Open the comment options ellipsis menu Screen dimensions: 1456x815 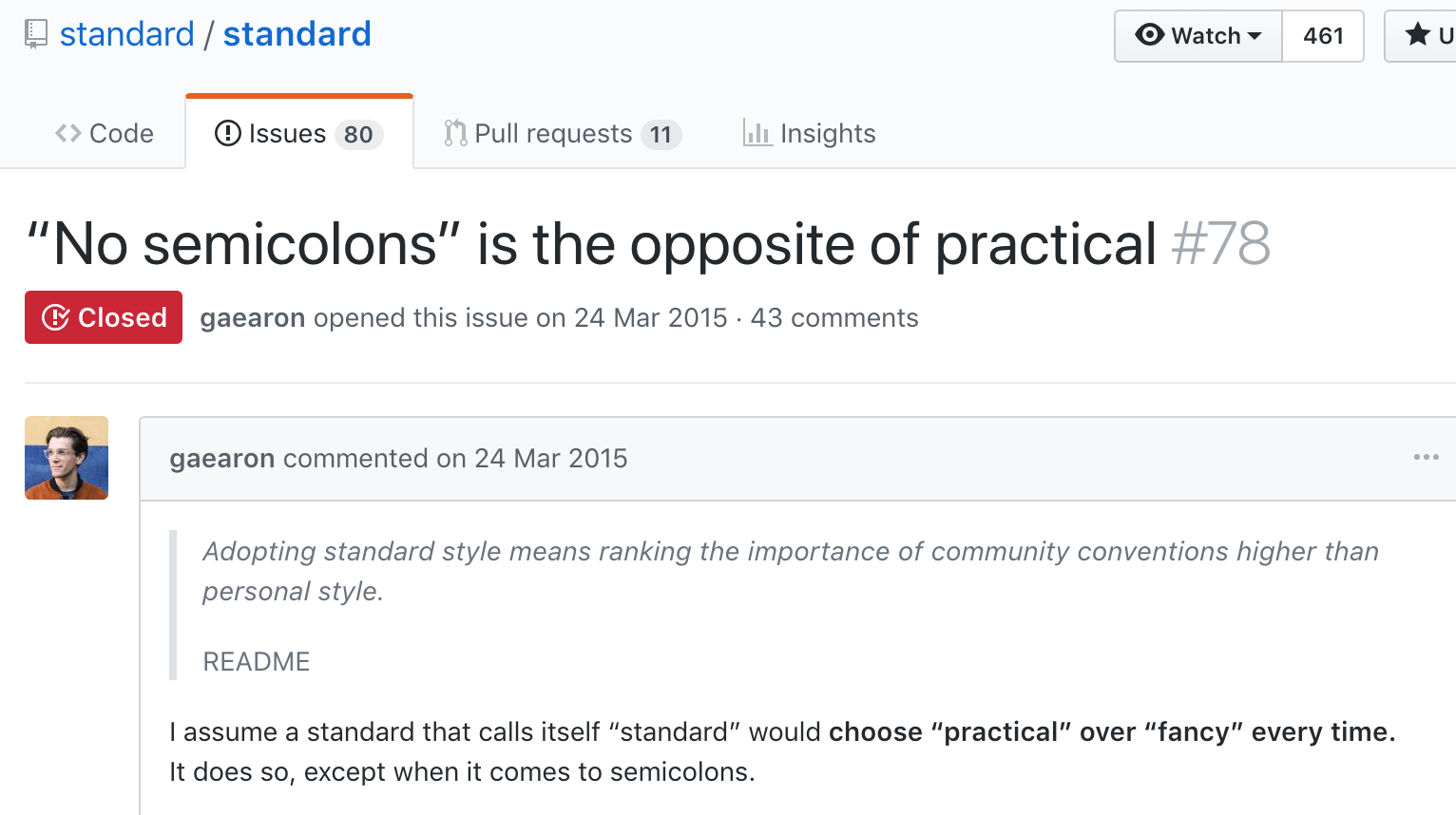point(1426,458)
